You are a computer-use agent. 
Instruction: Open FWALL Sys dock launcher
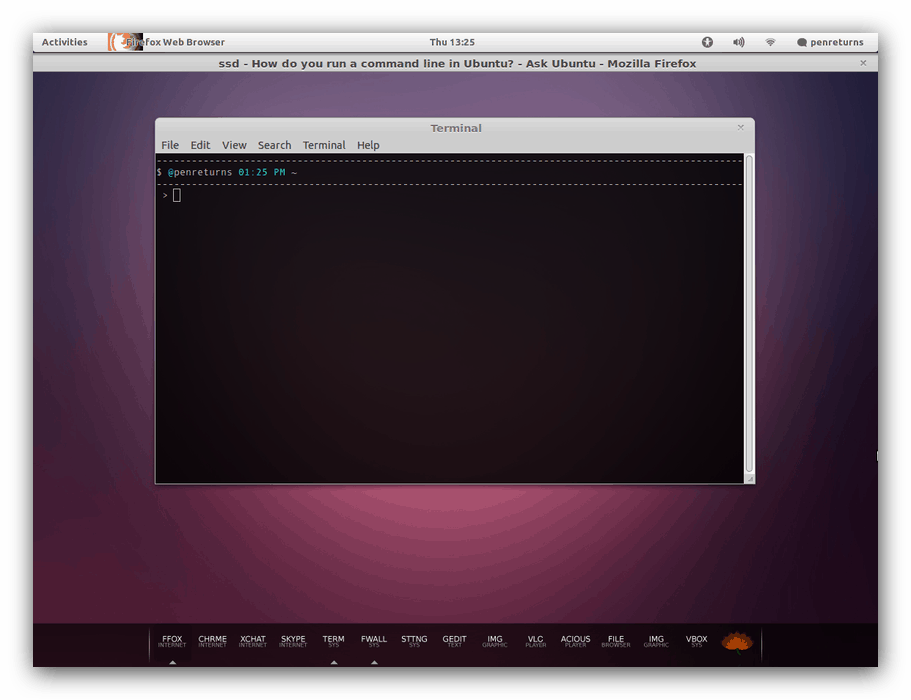[x=374, y=641]
